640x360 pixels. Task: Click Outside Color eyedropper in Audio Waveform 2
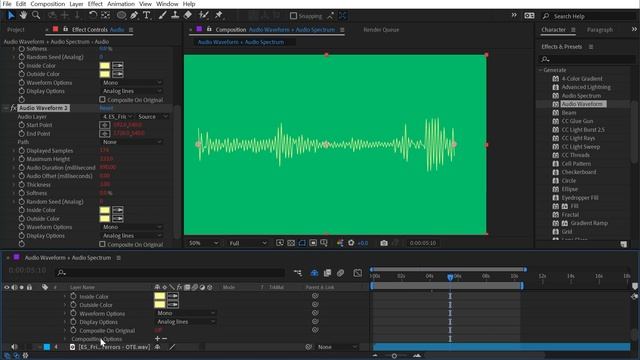click(x=118, y=218)
